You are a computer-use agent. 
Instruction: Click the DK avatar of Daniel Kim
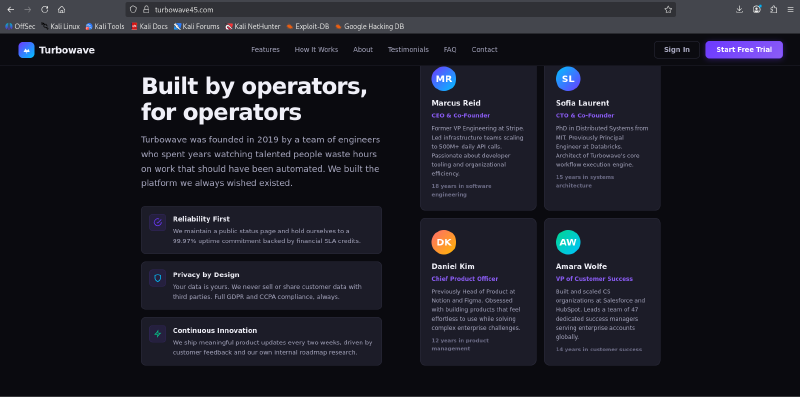point(443,242)
